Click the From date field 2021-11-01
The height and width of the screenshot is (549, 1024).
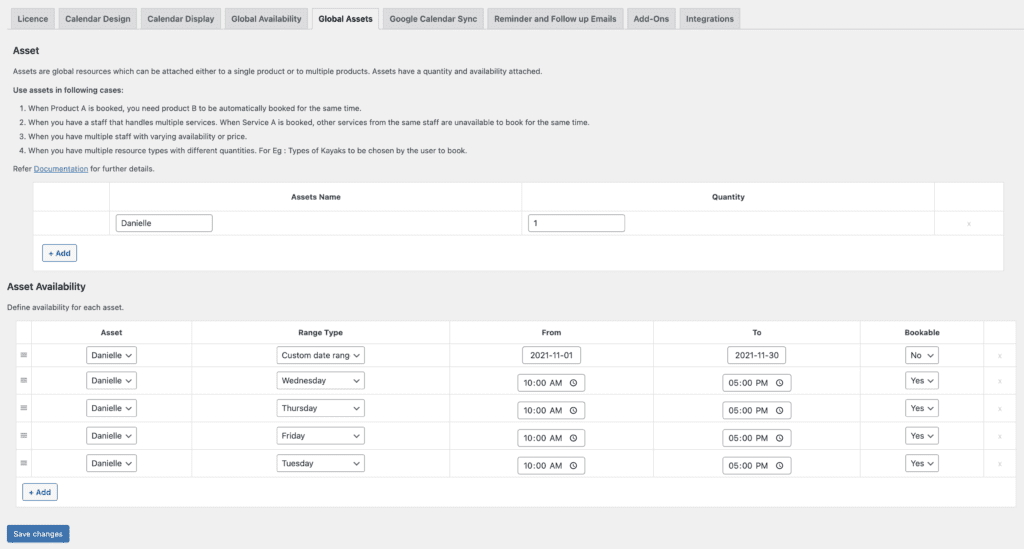(551, 355)
